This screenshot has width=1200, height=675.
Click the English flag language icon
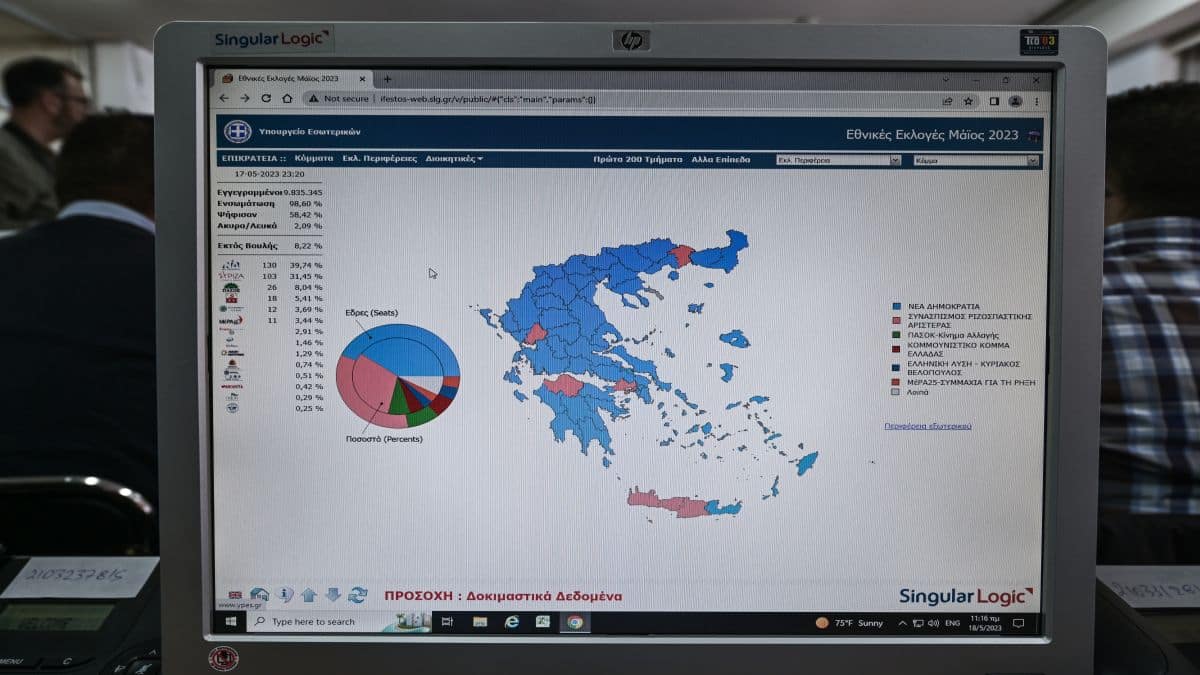[234, 594]
